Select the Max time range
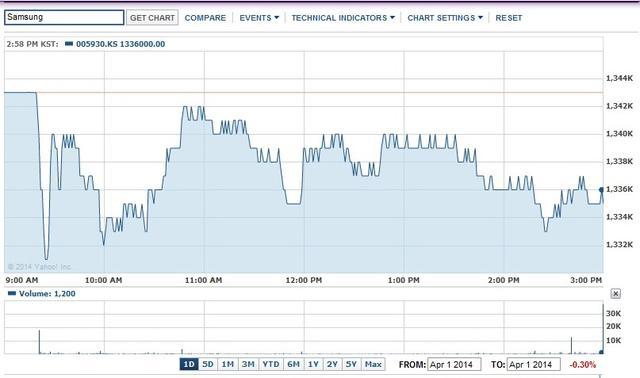This screenshot has width=640, height=378. point(373,364)
